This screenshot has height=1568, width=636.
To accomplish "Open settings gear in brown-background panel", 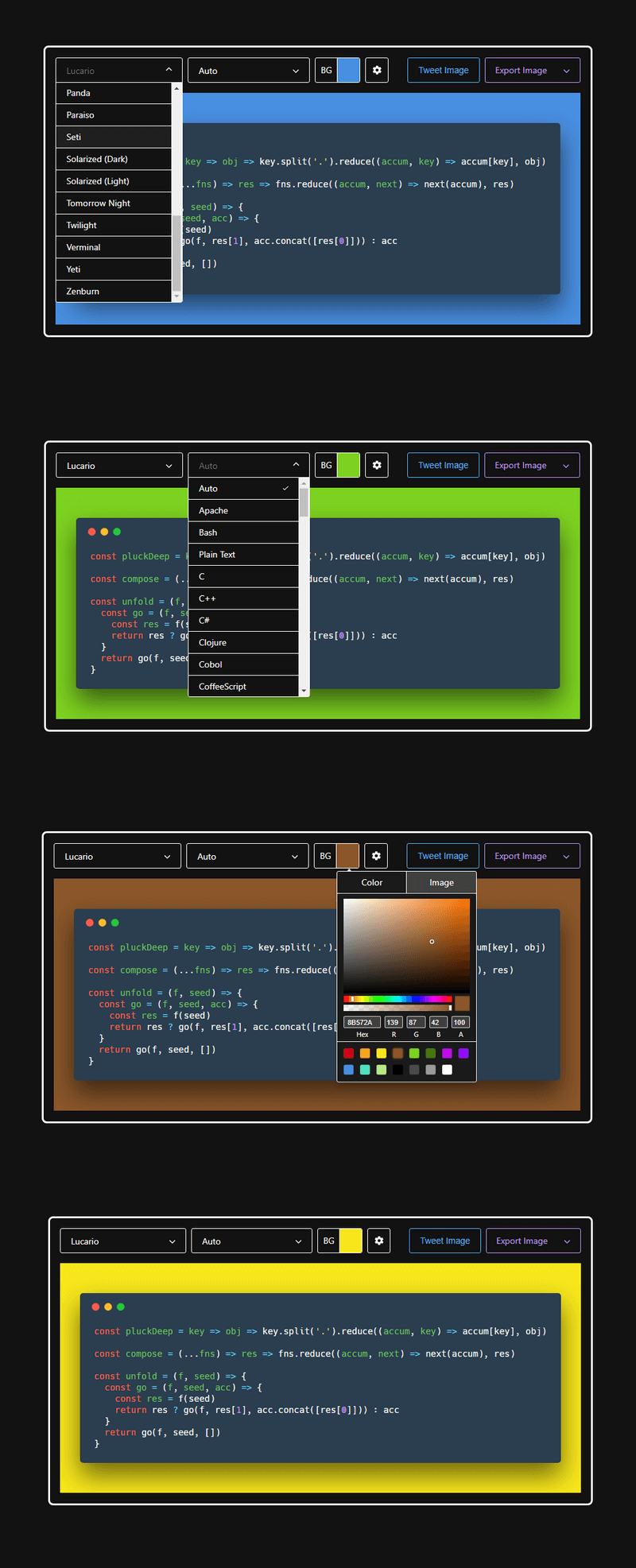I will coord(376,856).
